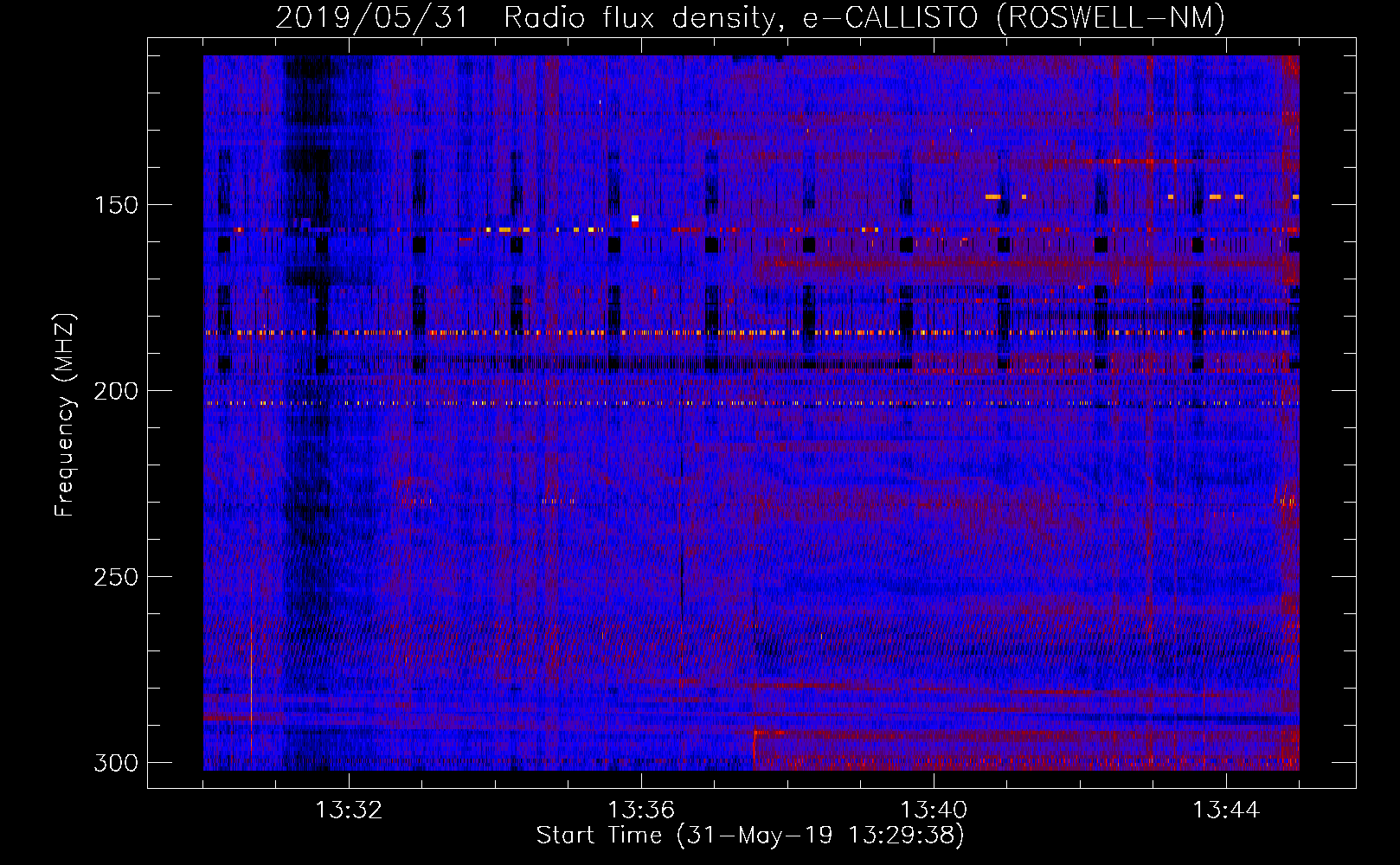
Task: Click the 13:40 time tick label
Action: point(934,811)
